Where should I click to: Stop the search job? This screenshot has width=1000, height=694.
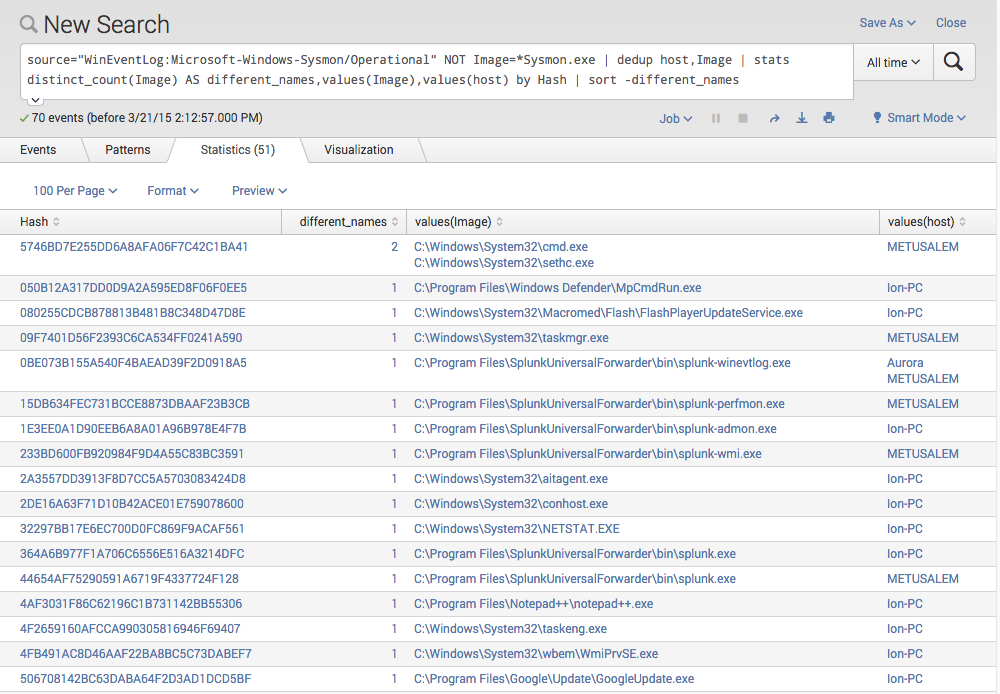(x=743, y=118)
